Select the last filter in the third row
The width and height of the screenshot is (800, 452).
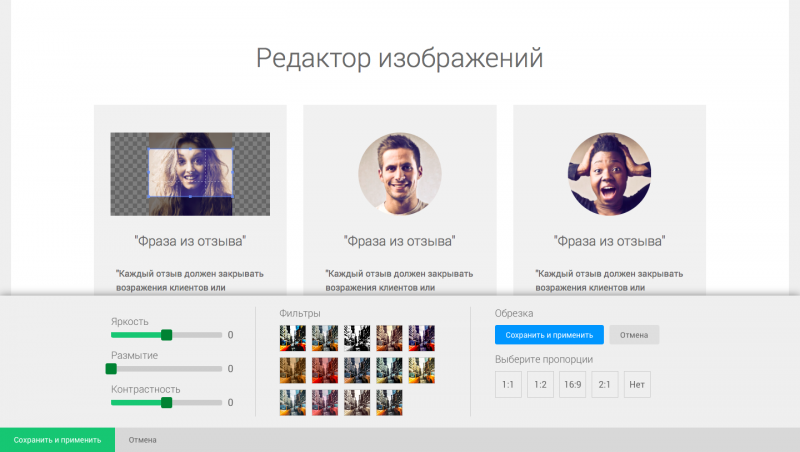(x=389, y=402)
